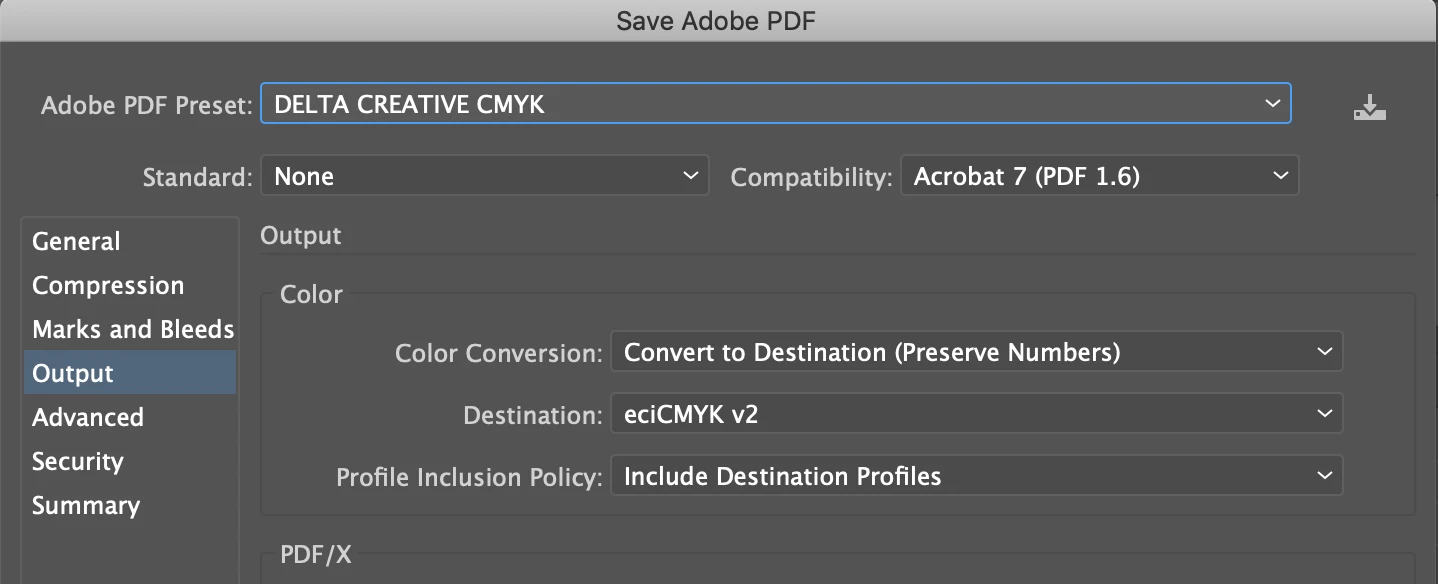Switch to the General section
This screenshot has width=1438, height=584.
coord(76,242)
